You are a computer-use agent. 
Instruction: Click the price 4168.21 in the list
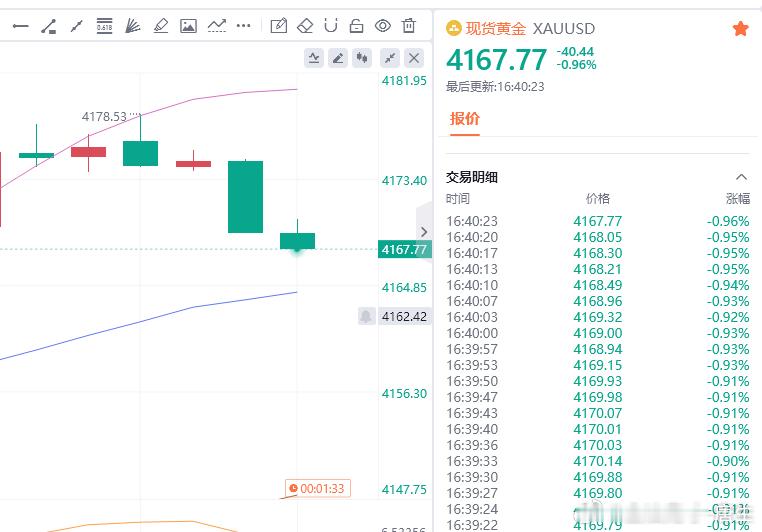click(598, 269)
